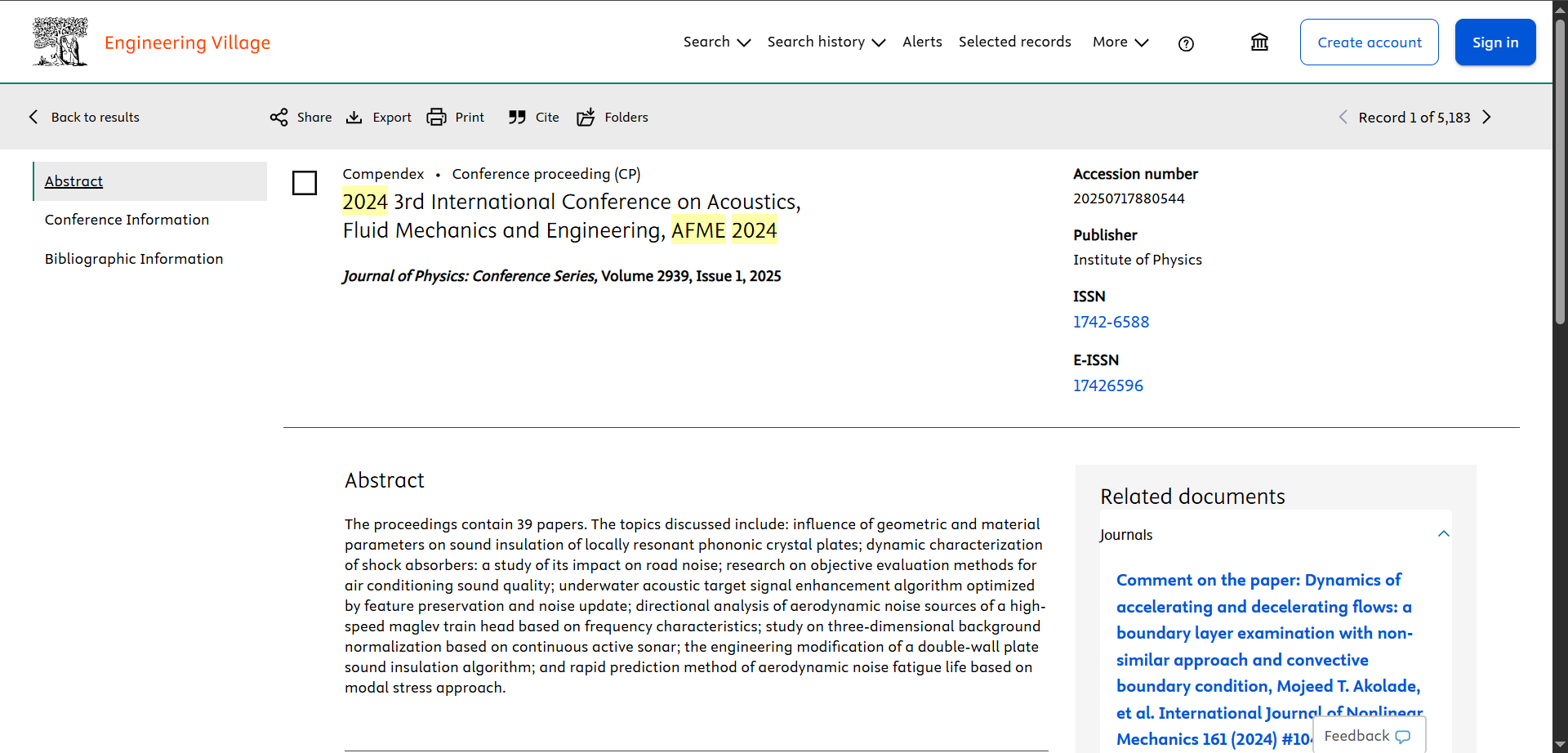Click the Create account button
1568x753 pixels.
(x=1369, y=42)
